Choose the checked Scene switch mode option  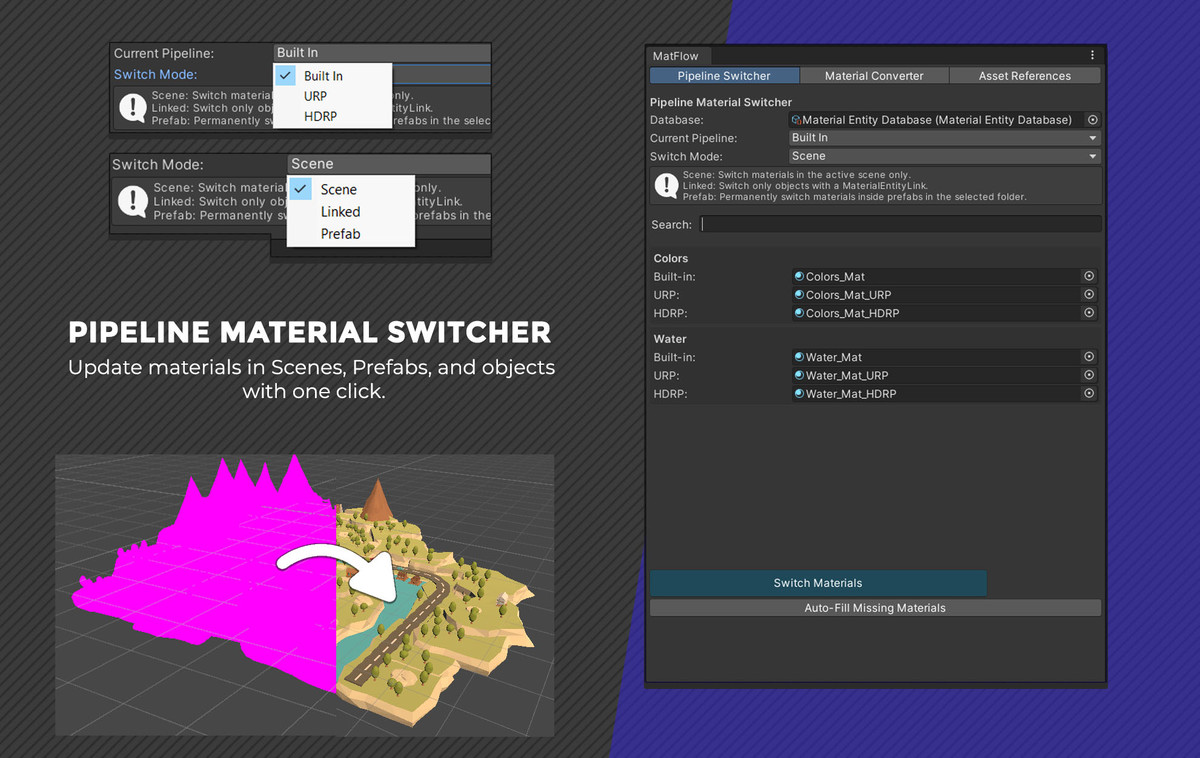point(338,189)
